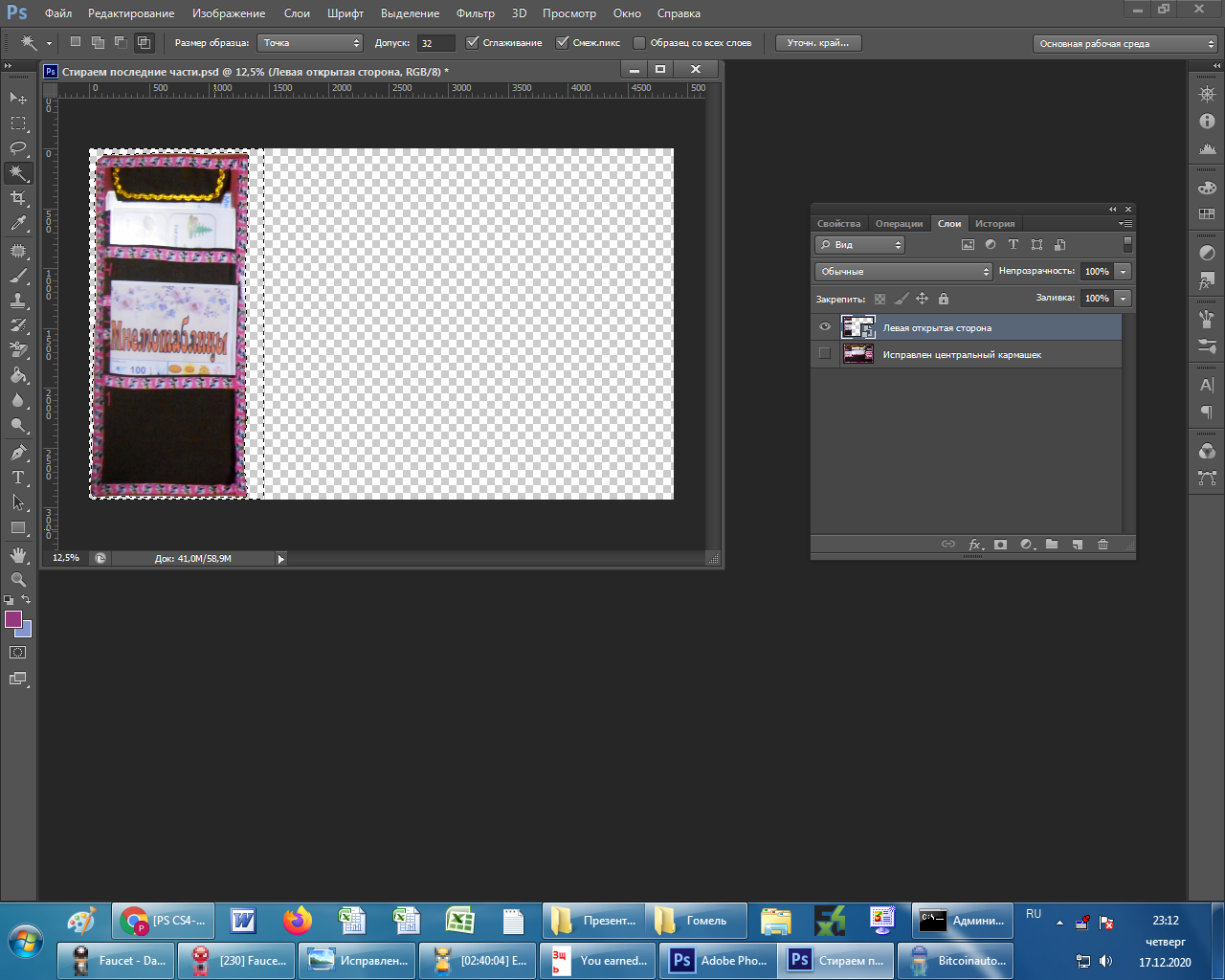Image resolution: width=1225 pixels, height=980 pixels.
Task: Expand the blend mode Обычные dropdown
Action: (903, 272)
